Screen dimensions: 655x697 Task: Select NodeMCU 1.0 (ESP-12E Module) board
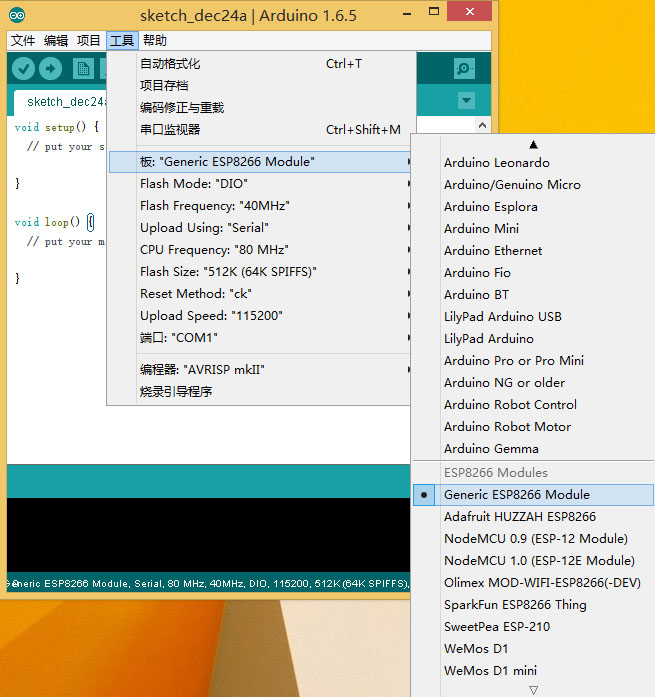(534, 561)
